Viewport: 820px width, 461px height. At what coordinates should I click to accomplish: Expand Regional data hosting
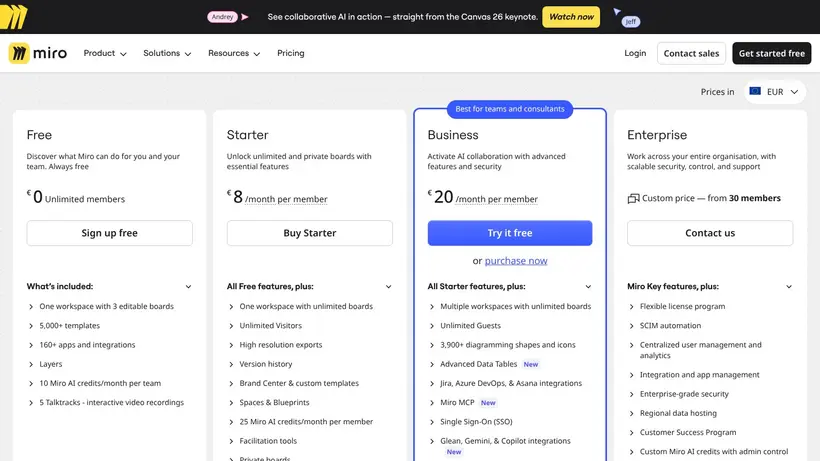pyautogui.click(x=673, y=413)
